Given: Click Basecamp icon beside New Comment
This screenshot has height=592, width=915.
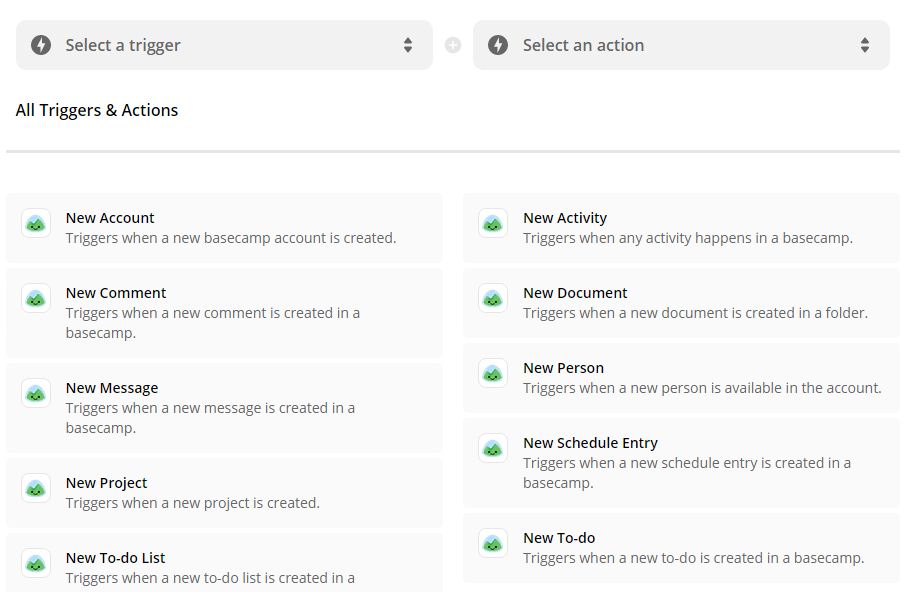Looking at the screenshot, I should [x=36, y=298].
